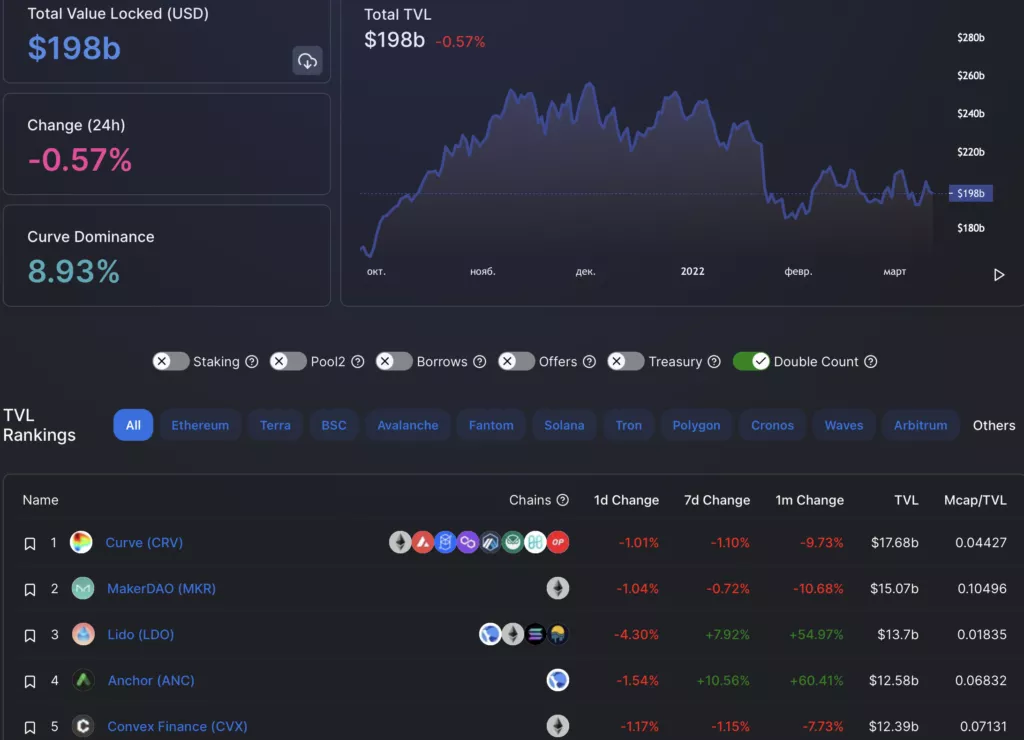Click the Arbitrum chain icon in Curve's row
The width and height of the screenshot is (1024, 740).
coord(490,541)
